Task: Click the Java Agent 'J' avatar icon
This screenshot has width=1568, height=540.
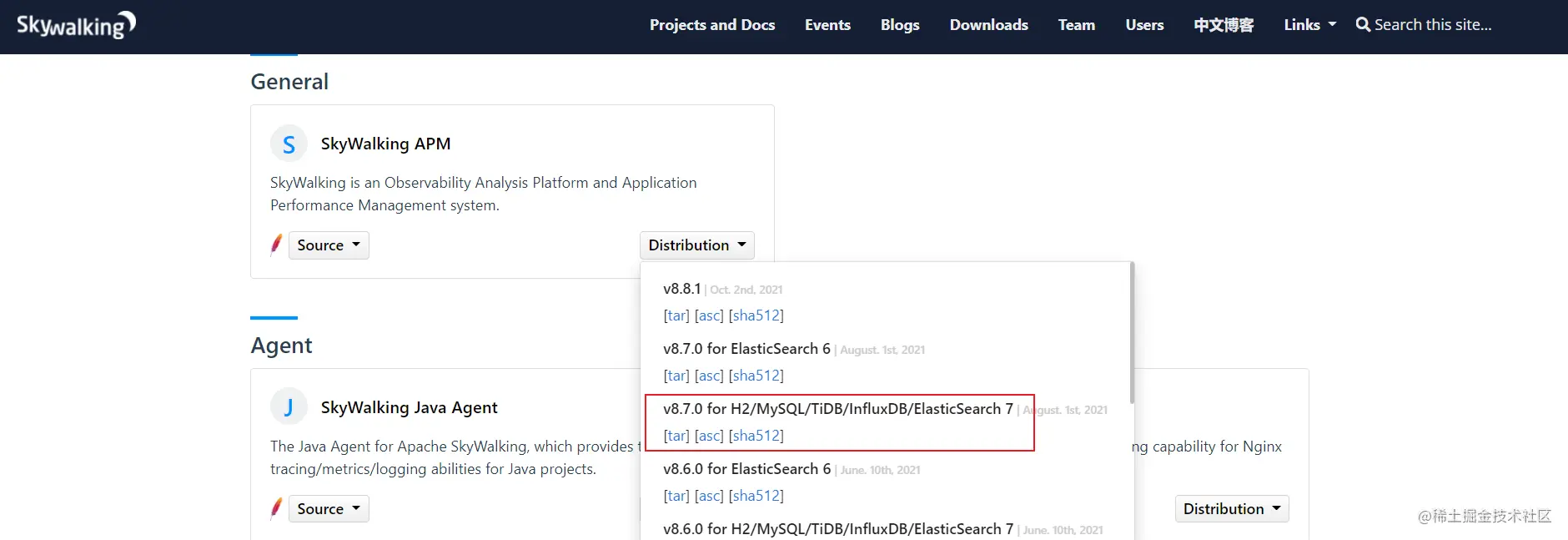Action: click(x=289, y=407)
